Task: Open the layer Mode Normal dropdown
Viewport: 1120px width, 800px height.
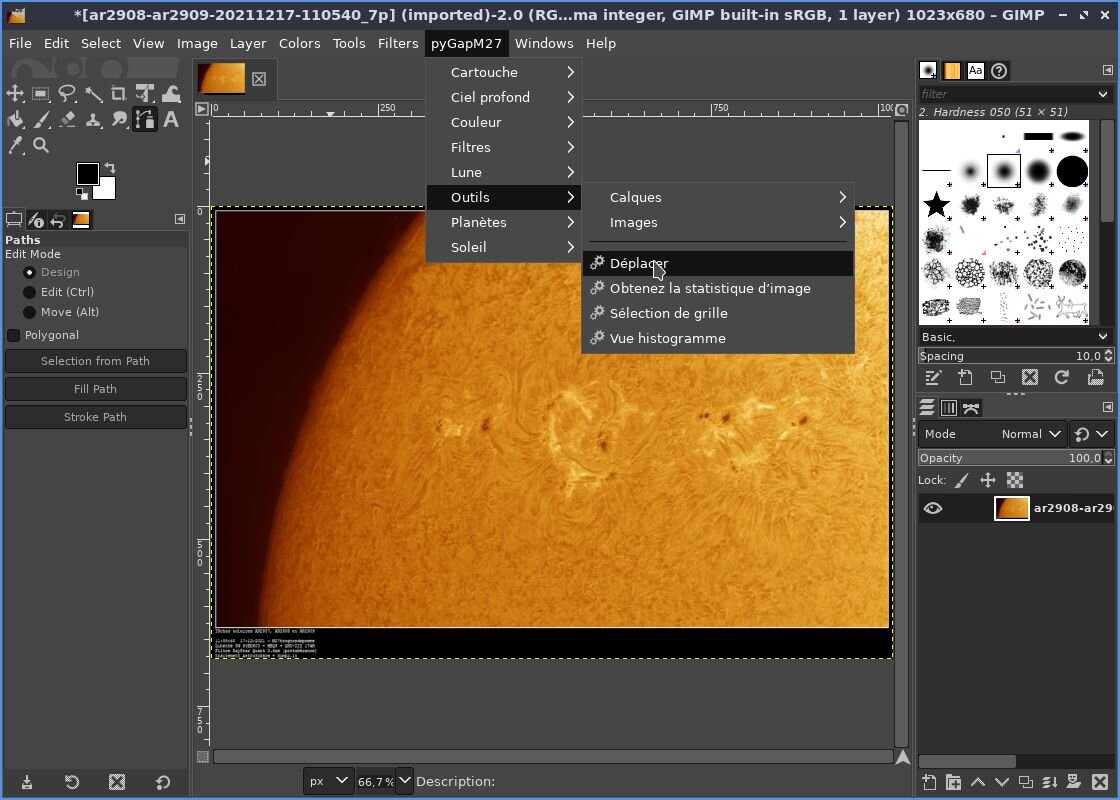Action: point(1030,434)
